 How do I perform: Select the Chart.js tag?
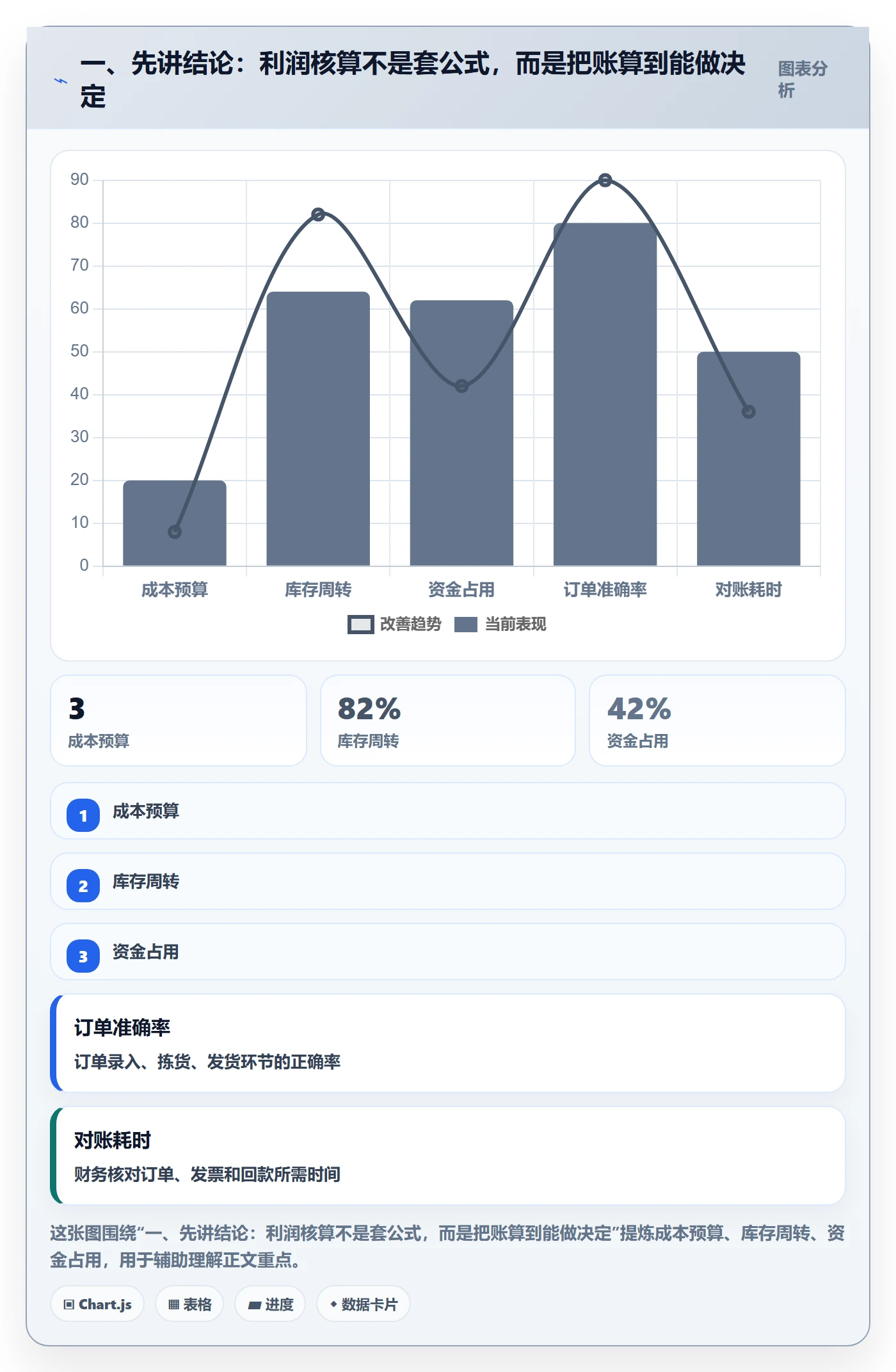pos(97,1304)
